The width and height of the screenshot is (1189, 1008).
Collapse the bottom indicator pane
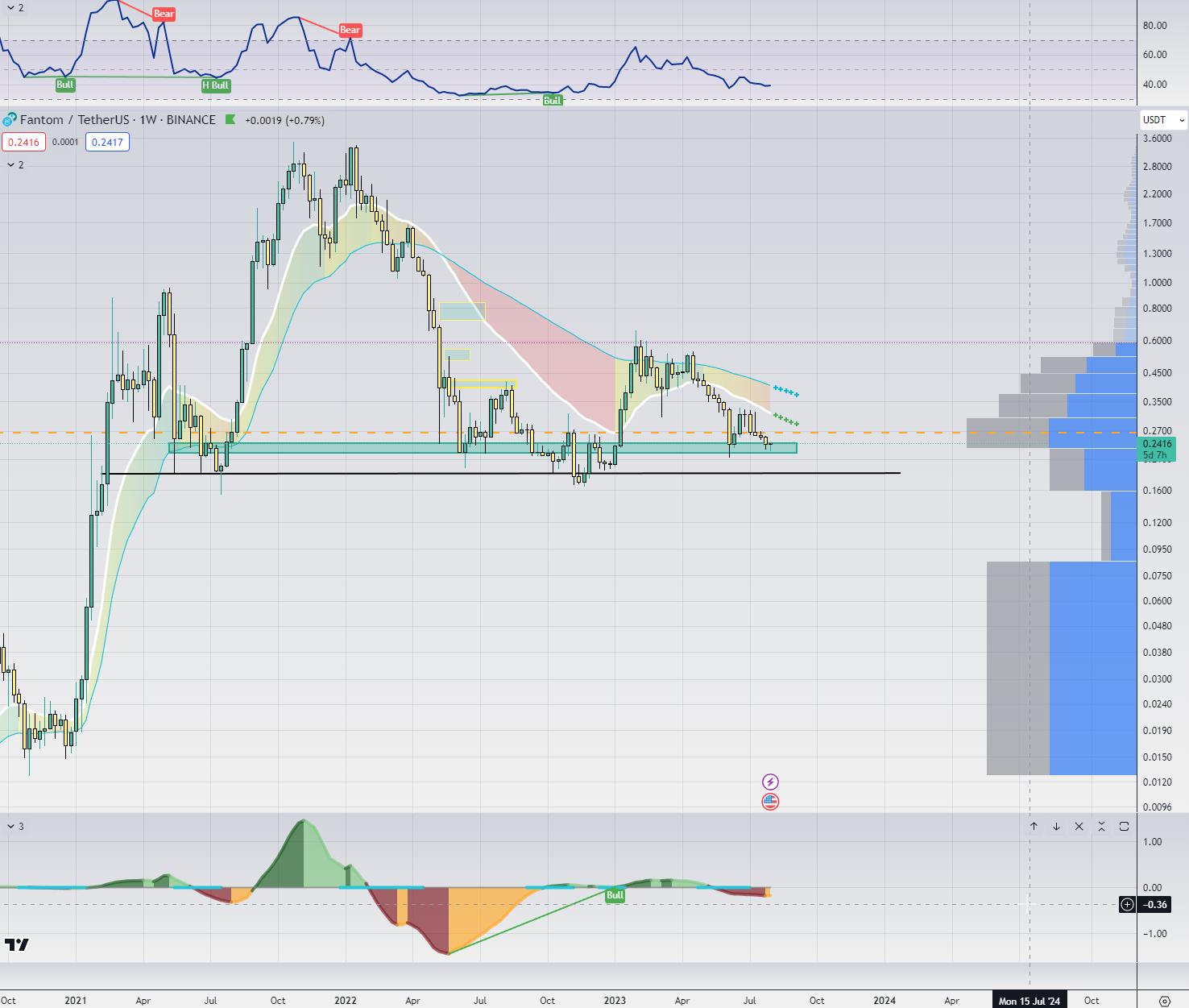pyautogui.click(x=1101, y=827)
